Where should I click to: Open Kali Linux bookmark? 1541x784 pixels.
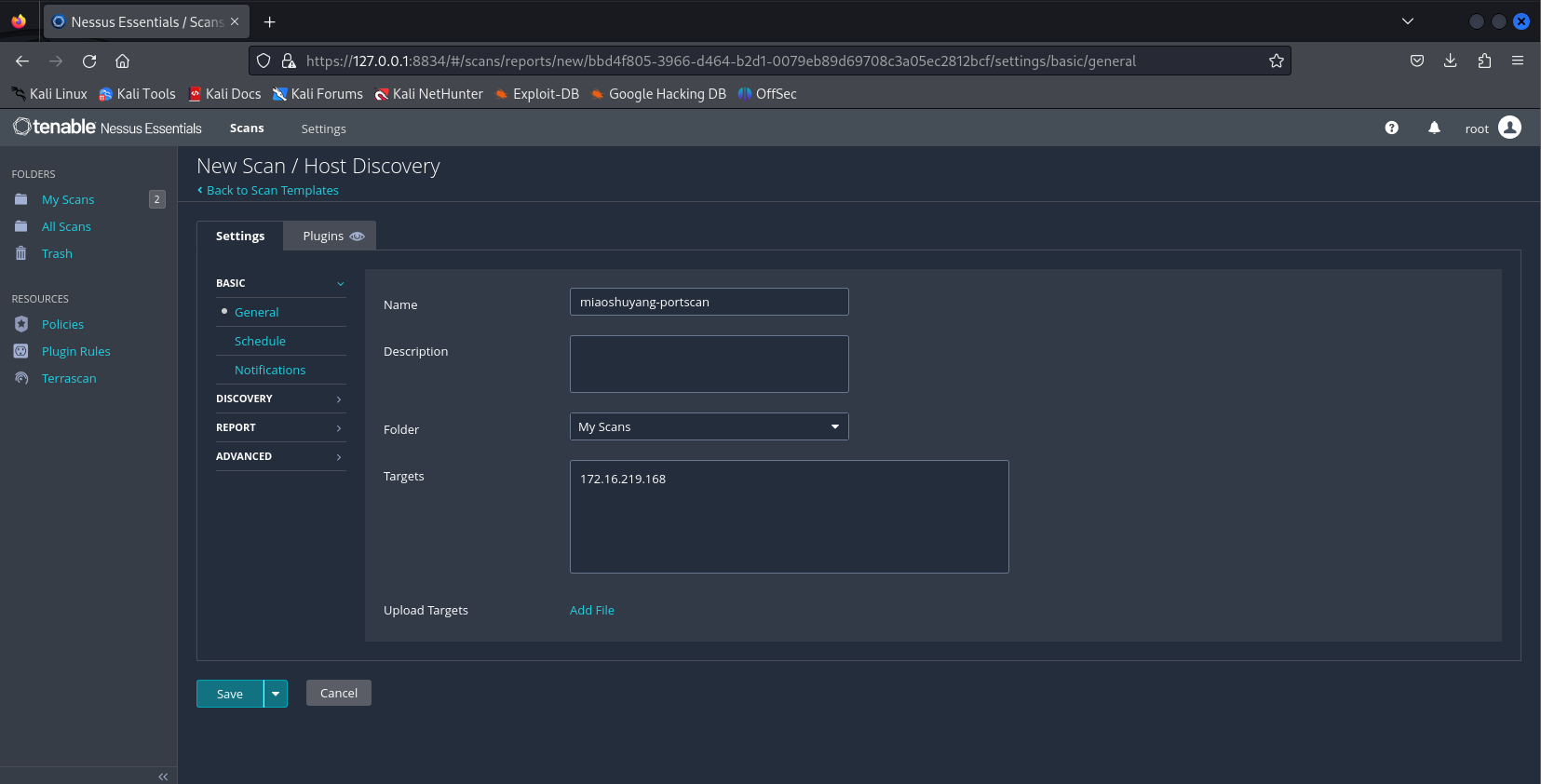[x=49, y=94]
